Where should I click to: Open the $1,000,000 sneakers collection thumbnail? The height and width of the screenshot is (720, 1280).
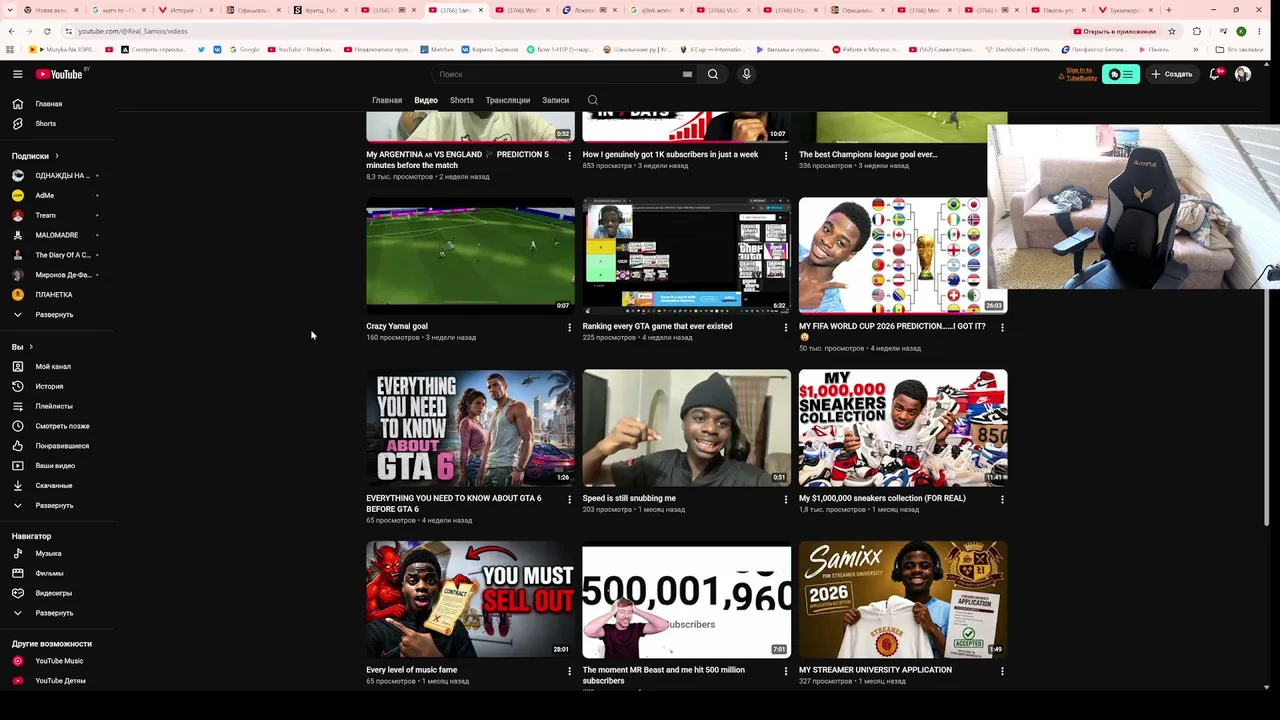(903, 428)
